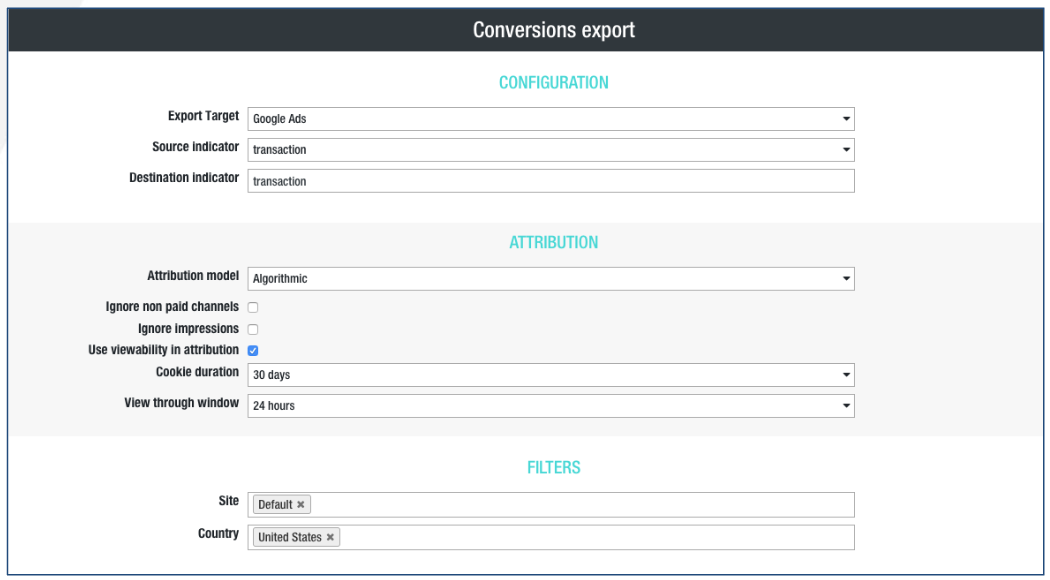Select the Default site tag
1050x580 pixels.
[275, 505]
